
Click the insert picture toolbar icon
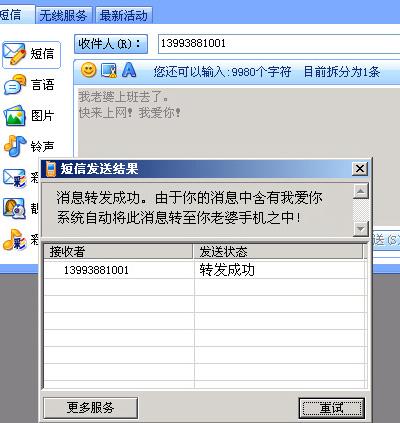109,70
